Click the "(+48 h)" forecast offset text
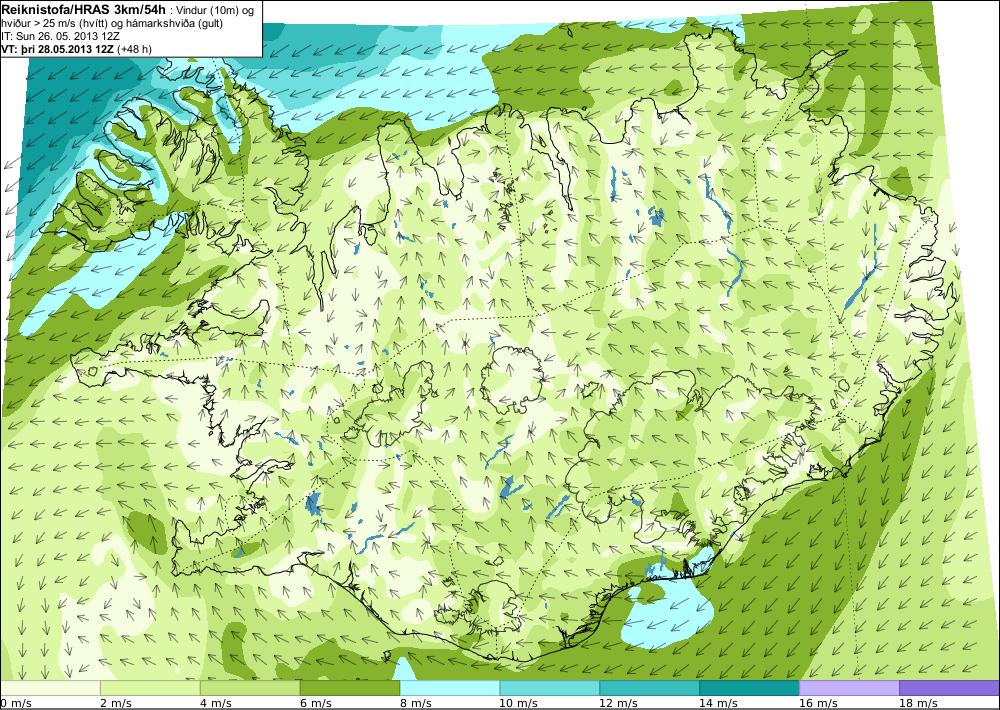 point(134,48)
